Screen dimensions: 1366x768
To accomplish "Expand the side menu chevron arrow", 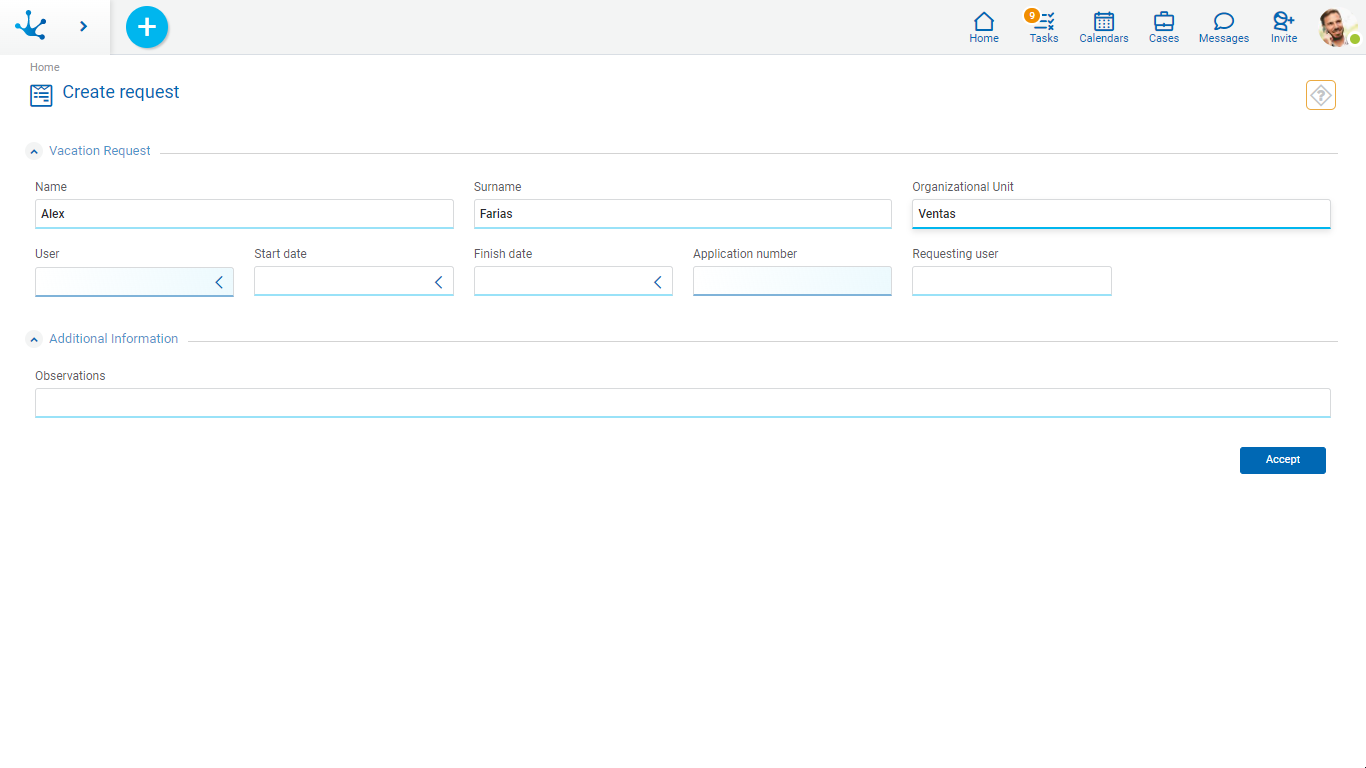I will coord(83,26).
